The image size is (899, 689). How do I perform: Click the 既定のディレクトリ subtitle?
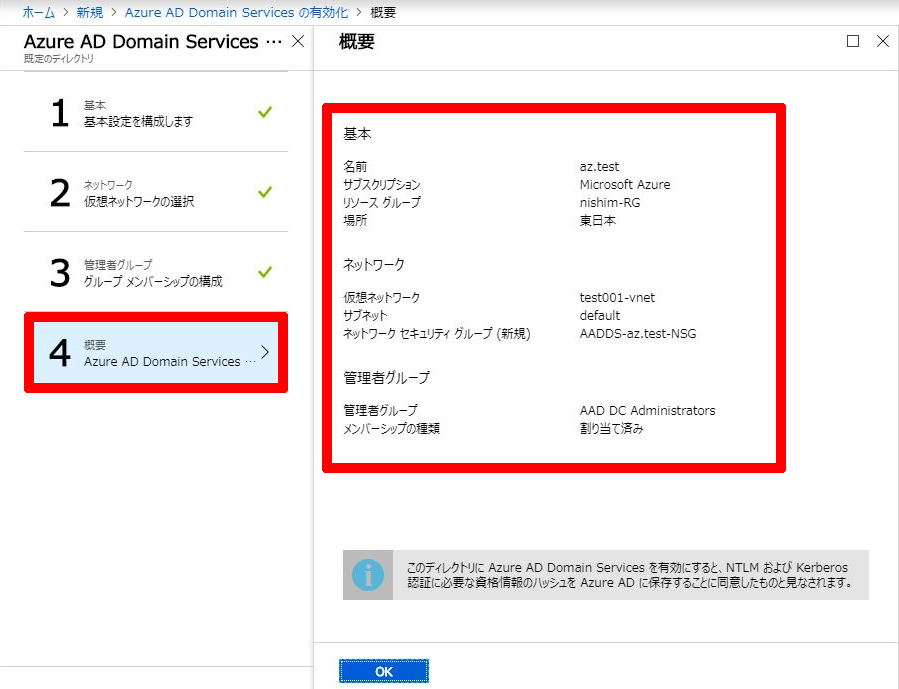click(x=58, y=58)
